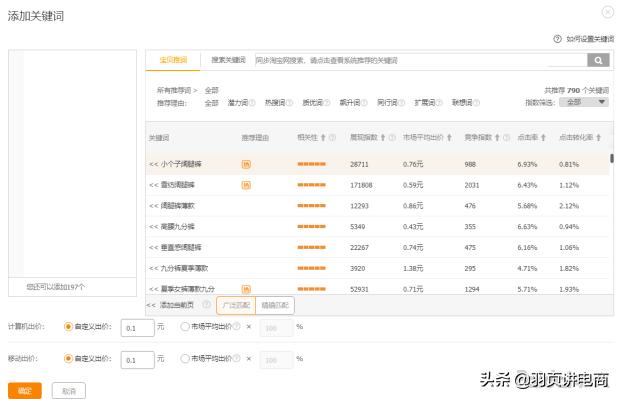Click the help icon beside 竞争指数 header
Viewport: 620px width, 399px height.
(x=506, y=138)
